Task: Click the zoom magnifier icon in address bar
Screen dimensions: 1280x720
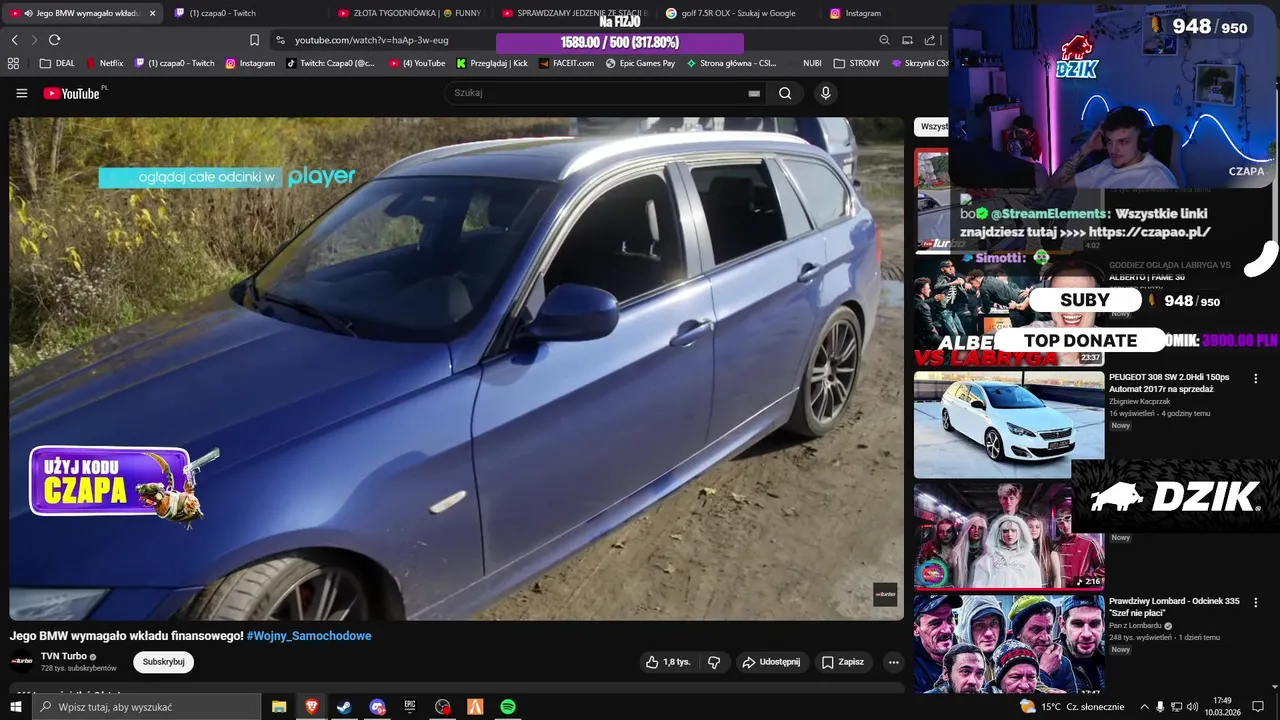Action: pos(884,40)
